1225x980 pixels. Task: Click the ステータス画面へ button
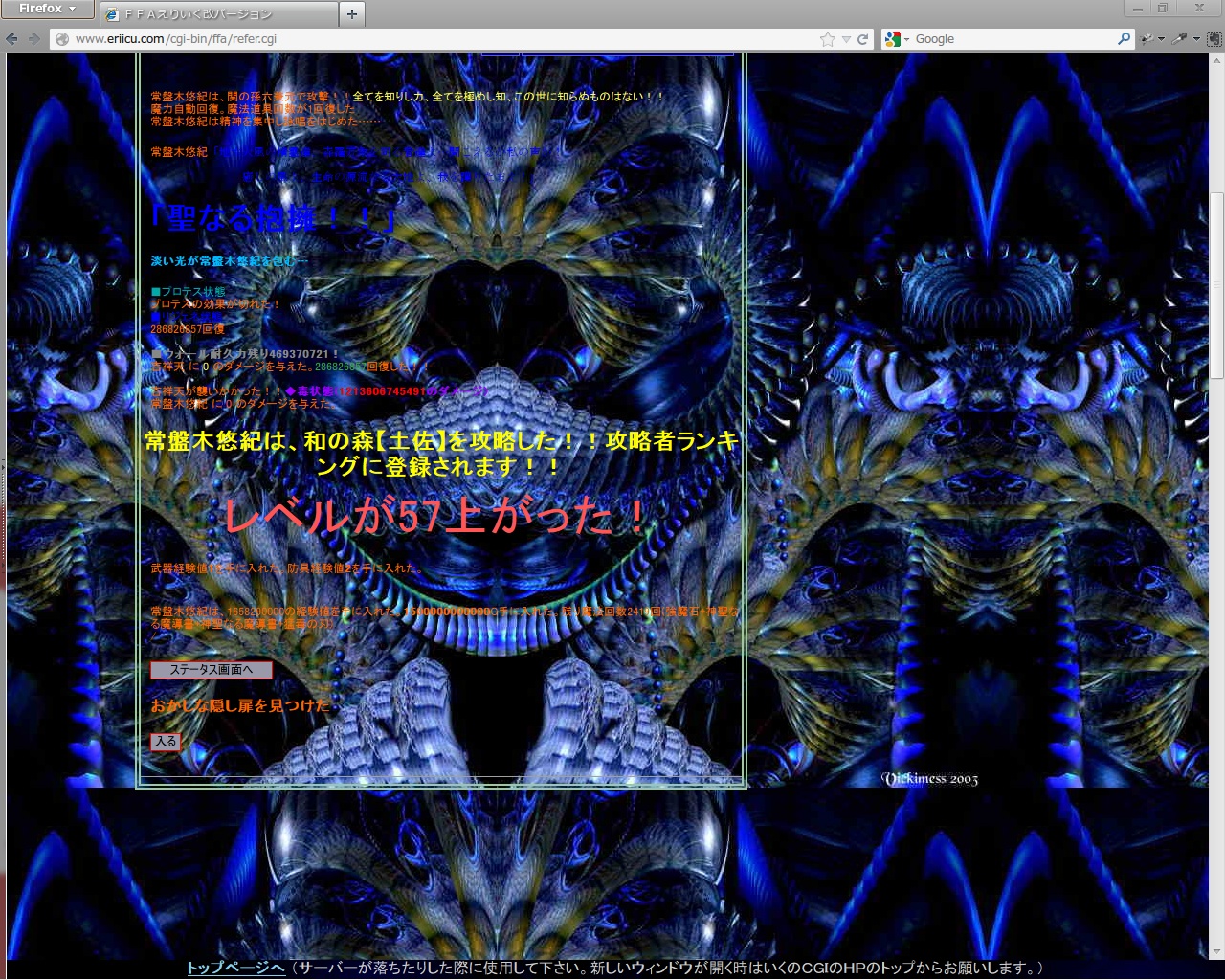(x=212, y=670)
